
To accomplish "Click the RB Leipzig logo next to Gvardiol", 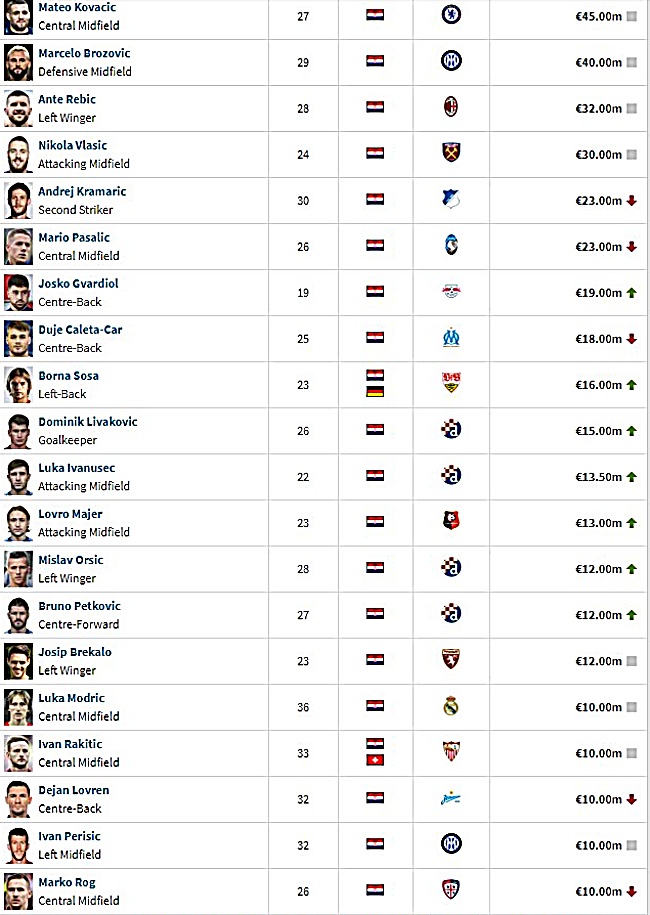I will tap(451, 291).
